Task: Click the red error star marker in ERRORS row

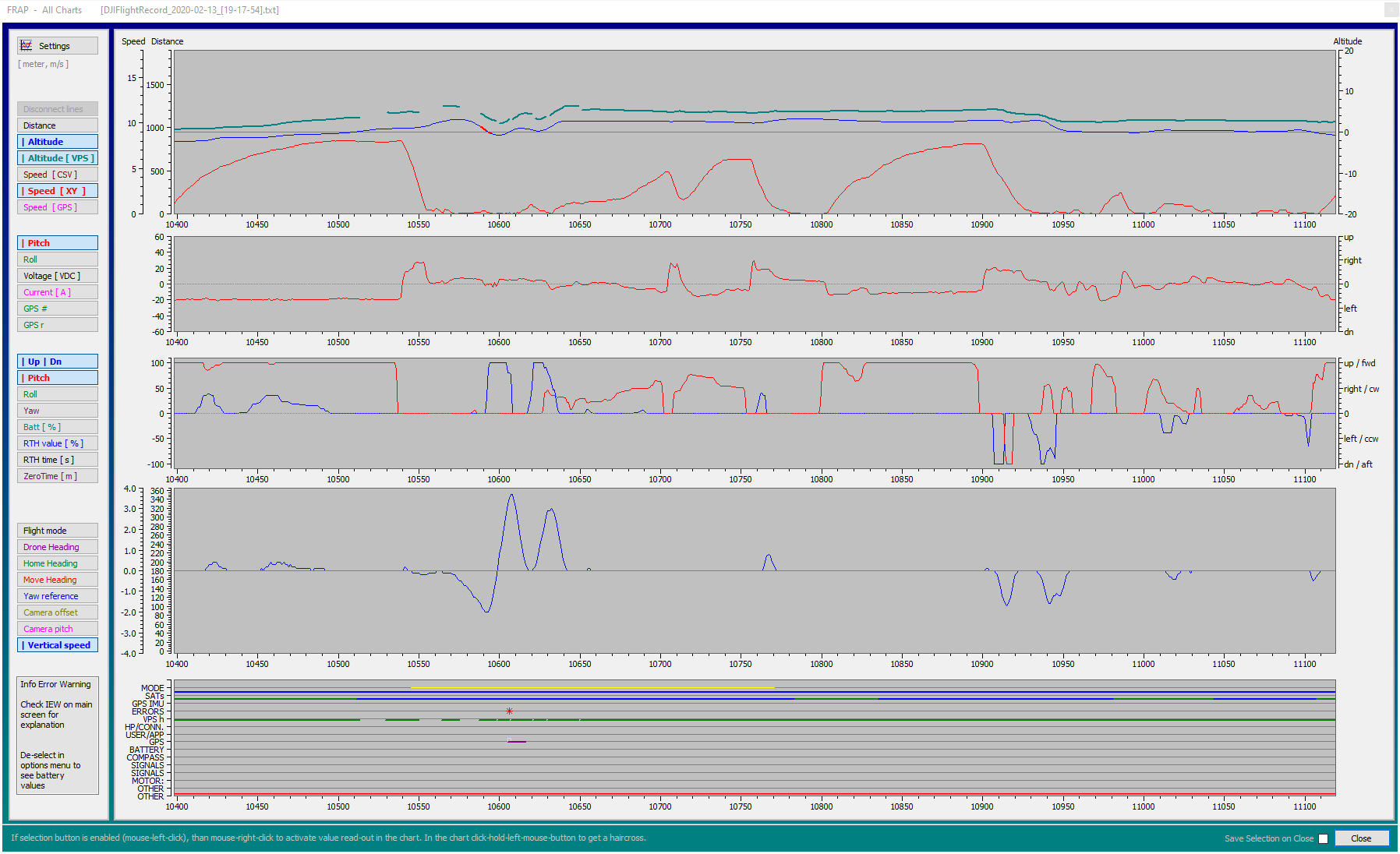Action: coord(509,711)
